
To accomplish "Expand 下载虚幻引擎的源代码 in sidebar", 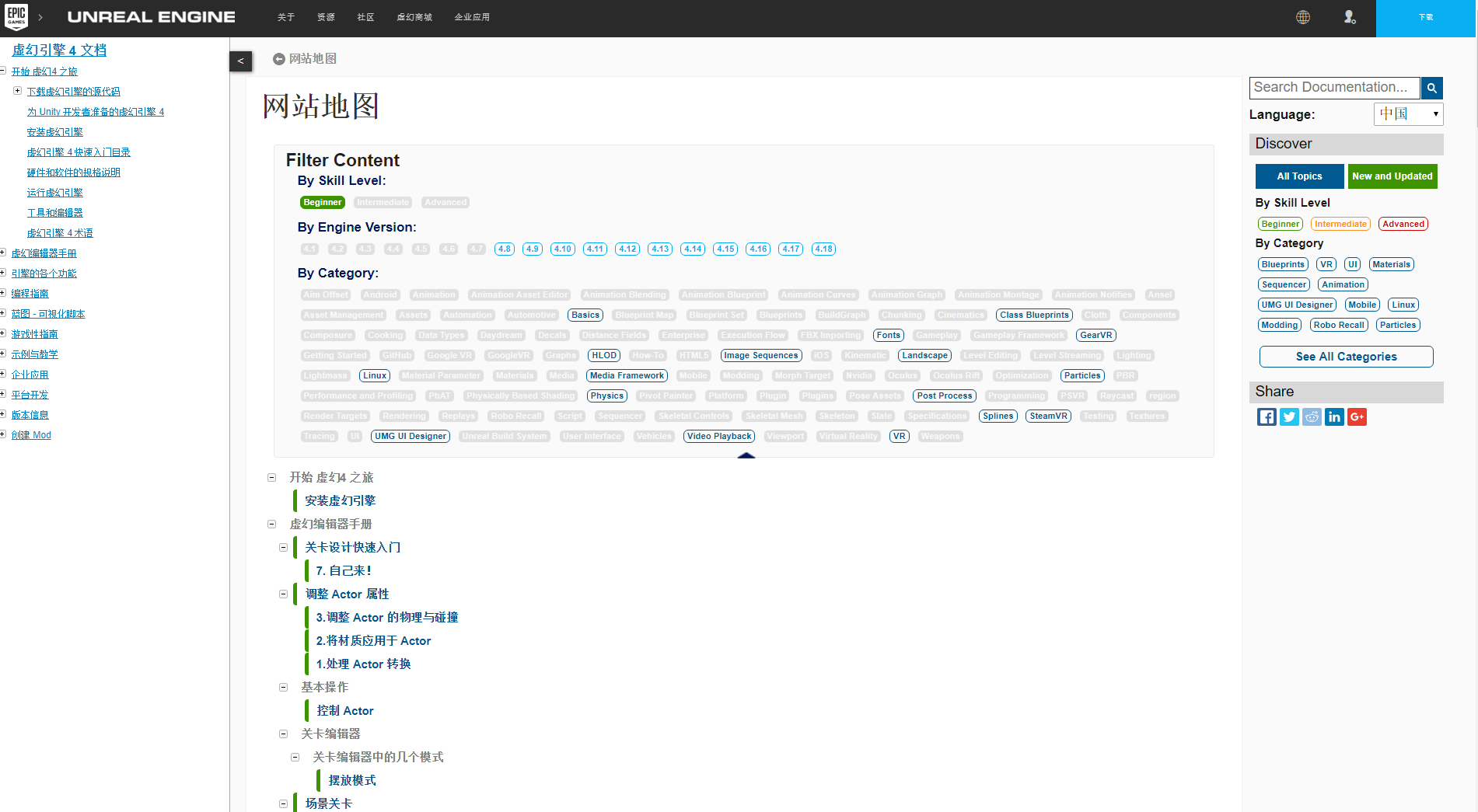I will (x=17, y=91).
